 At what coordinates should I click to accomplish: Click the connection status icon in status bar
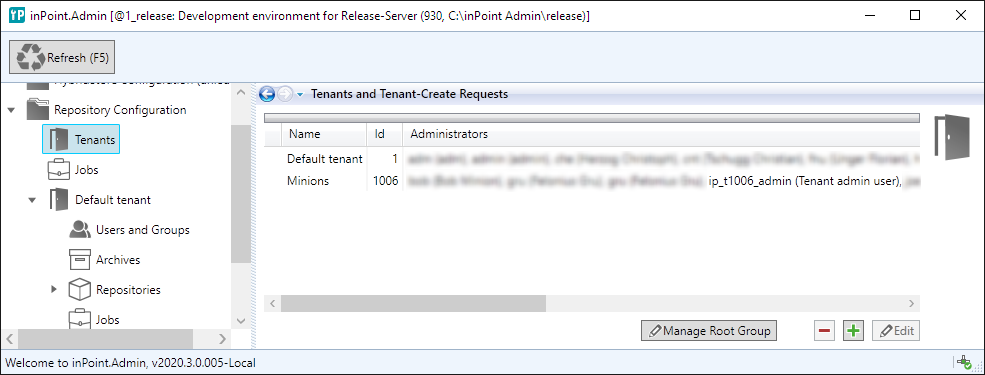(x=963, y=362)
